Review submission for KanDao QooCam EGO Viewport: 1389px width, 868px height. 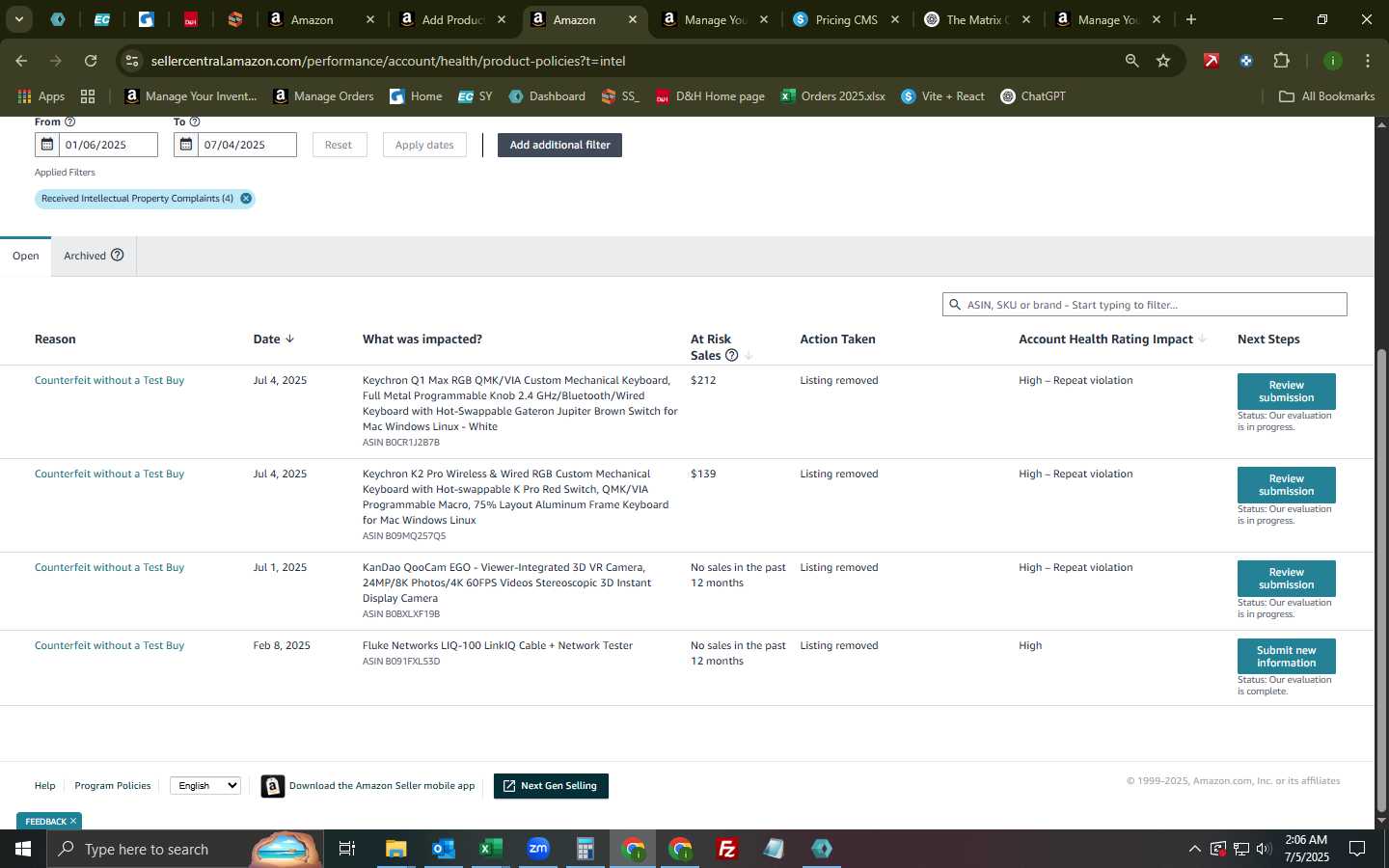1286,578
